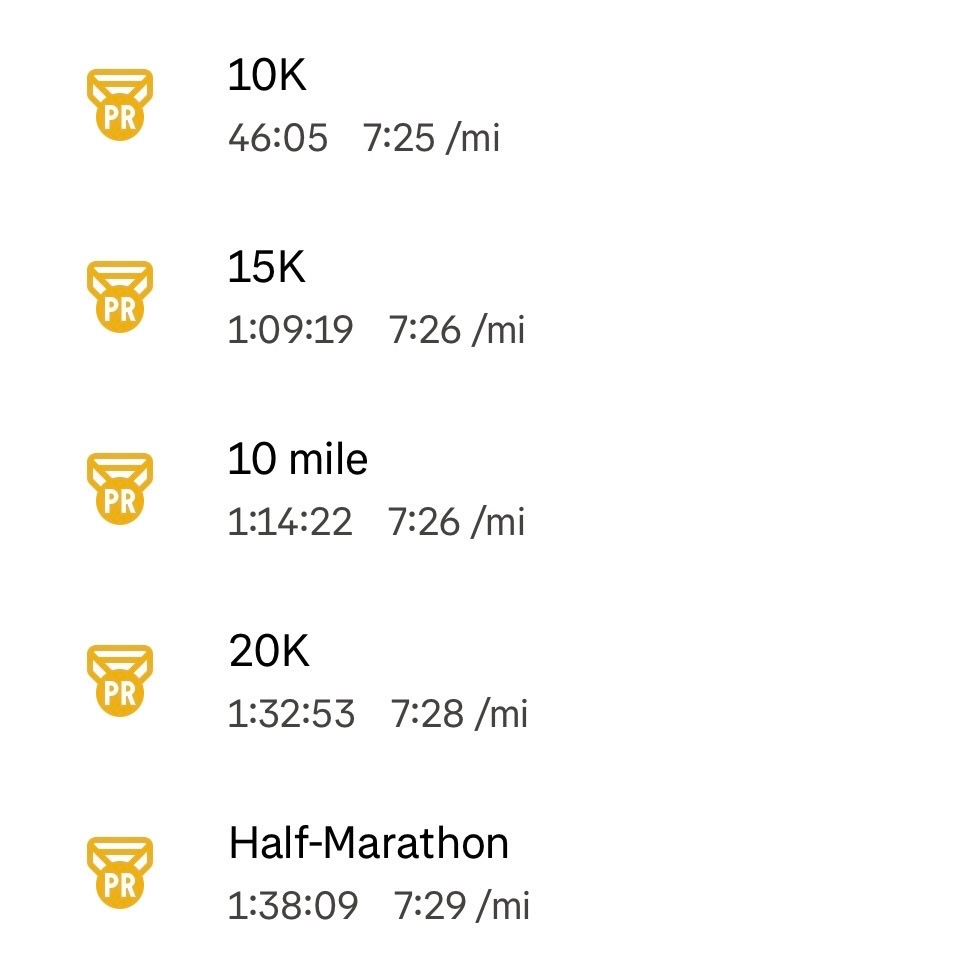Tap the 1:32:53 time for 20K

[x=291, y=714]
